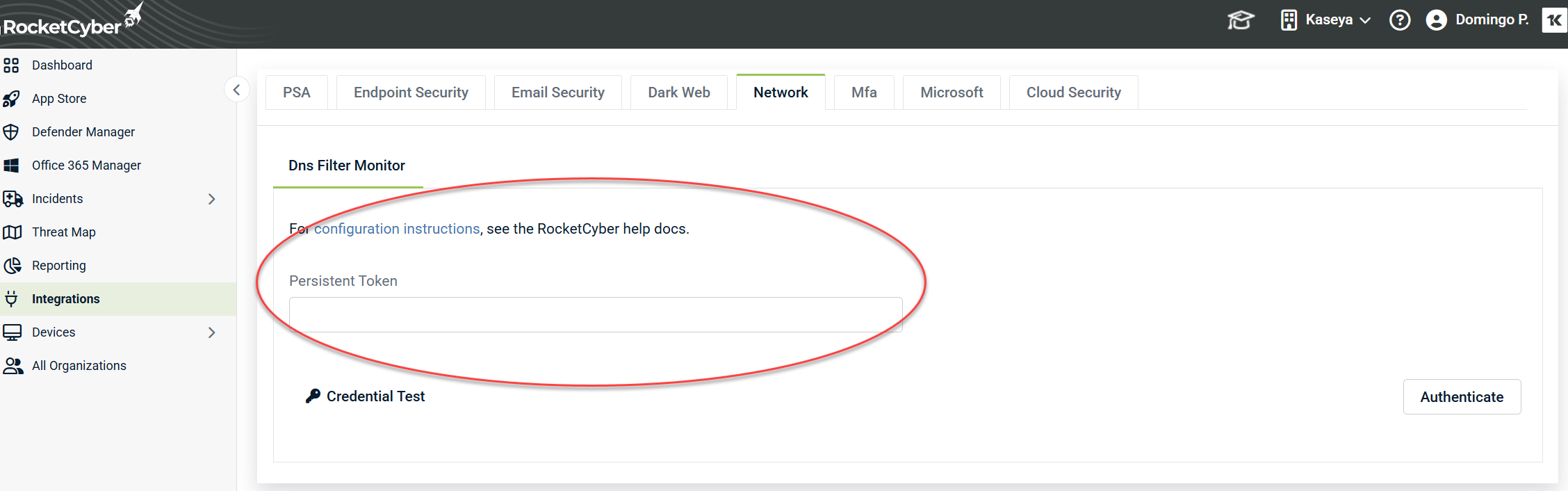Viewport: 1568px width, 491px height.
Task: Click the Office 365 Manager Windows icon
Action: (x=11, y=166)
